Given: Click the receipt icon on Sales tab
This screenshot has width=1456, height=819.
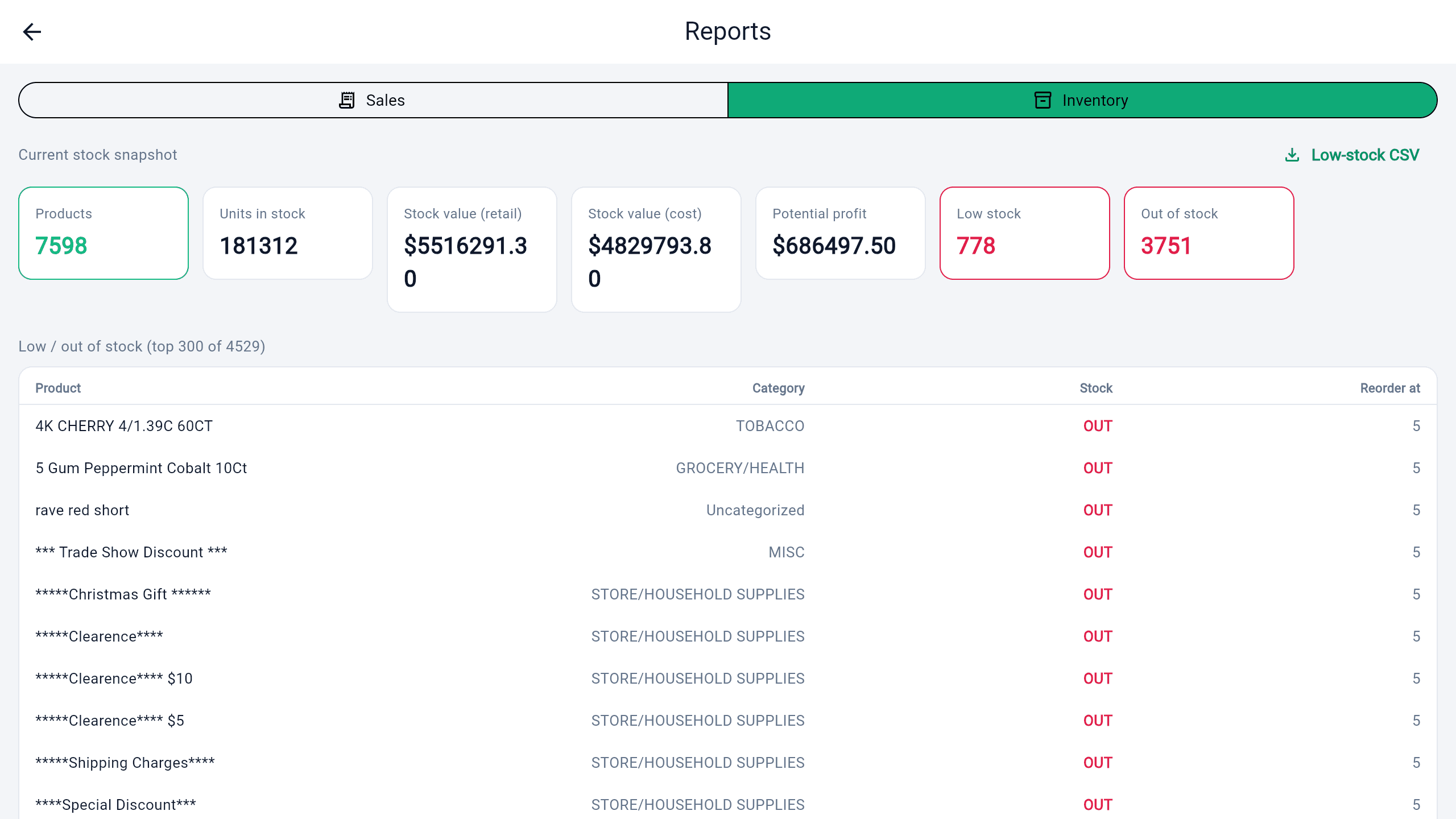Looking at the screenshot, I should point(347,100).
